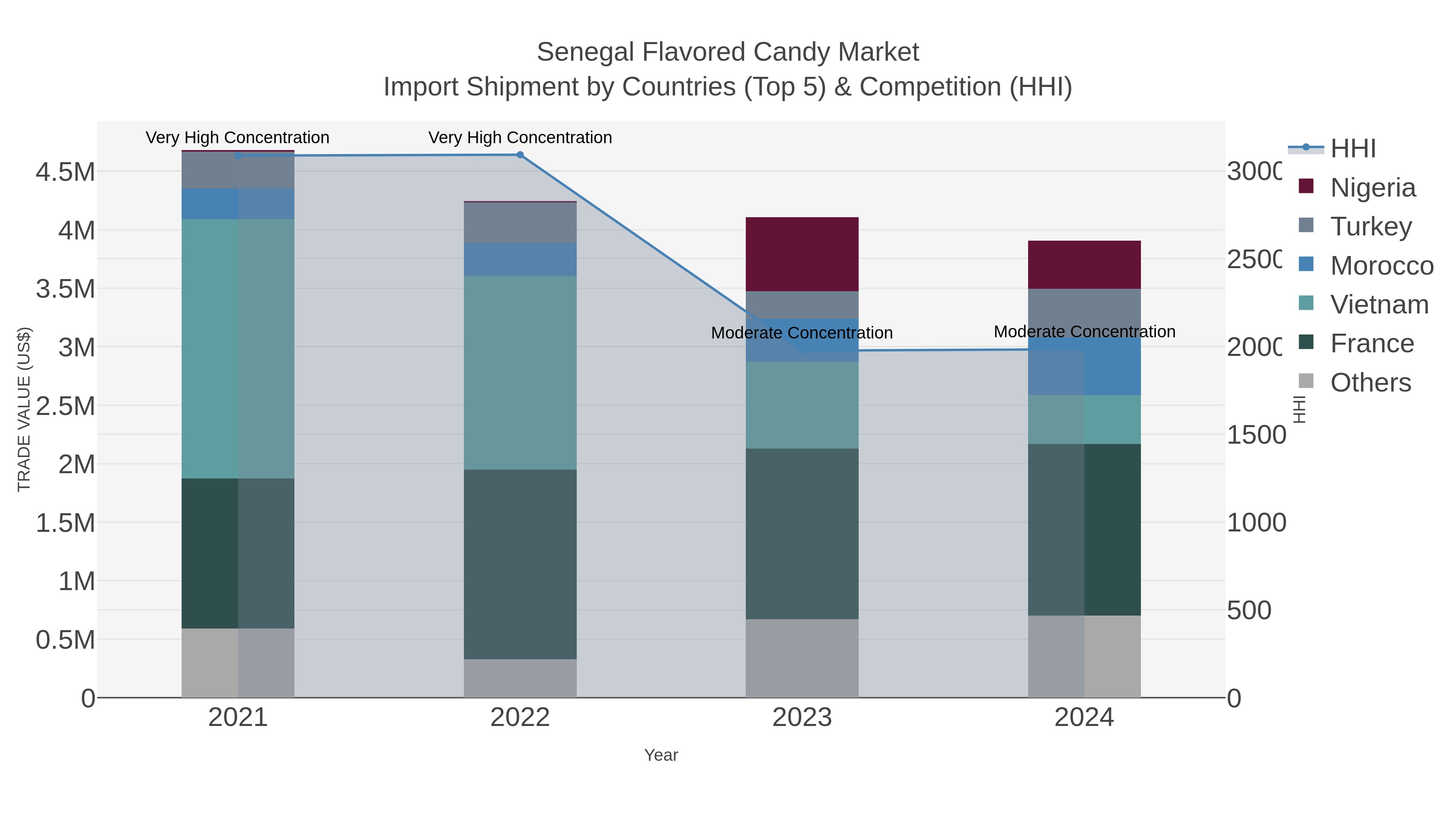Click the Others gray legend swatch
The height and width of the screenshot is (819, 1456).
pos(1306,381)
